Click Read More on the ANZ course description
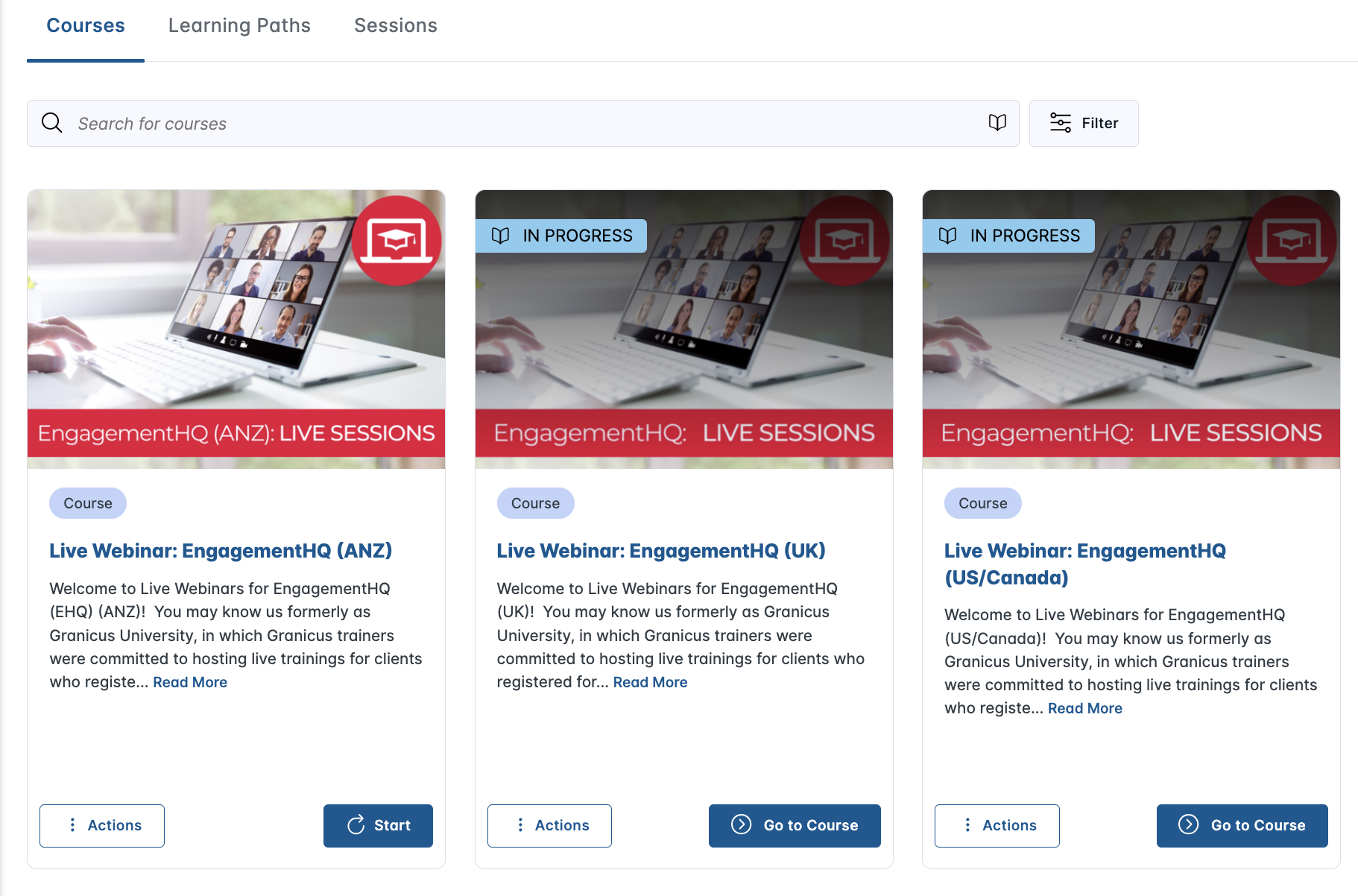 (x=189, y=681)
